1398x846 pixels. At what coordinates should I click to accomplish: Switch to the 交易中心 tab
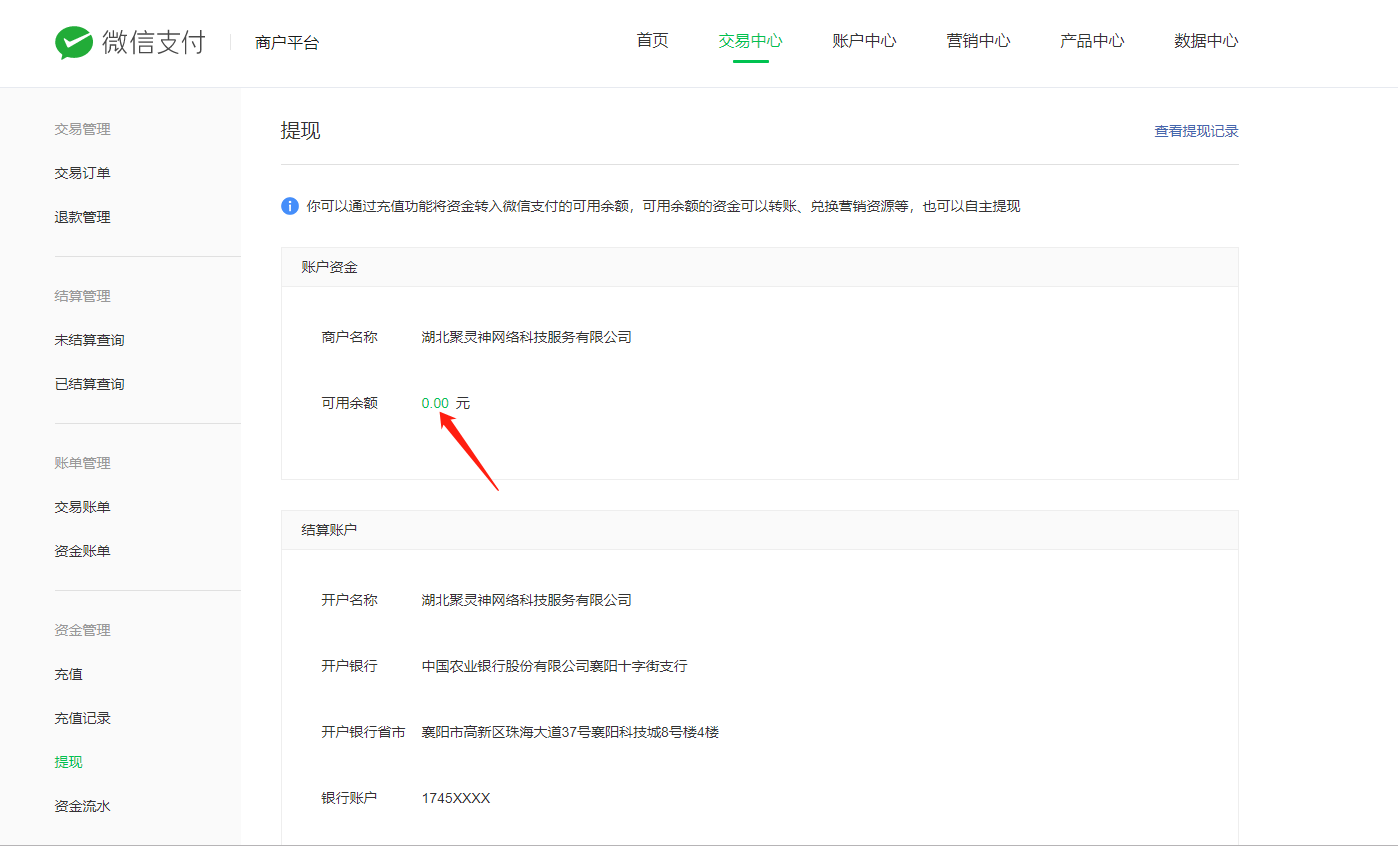(x=750, y=41)
